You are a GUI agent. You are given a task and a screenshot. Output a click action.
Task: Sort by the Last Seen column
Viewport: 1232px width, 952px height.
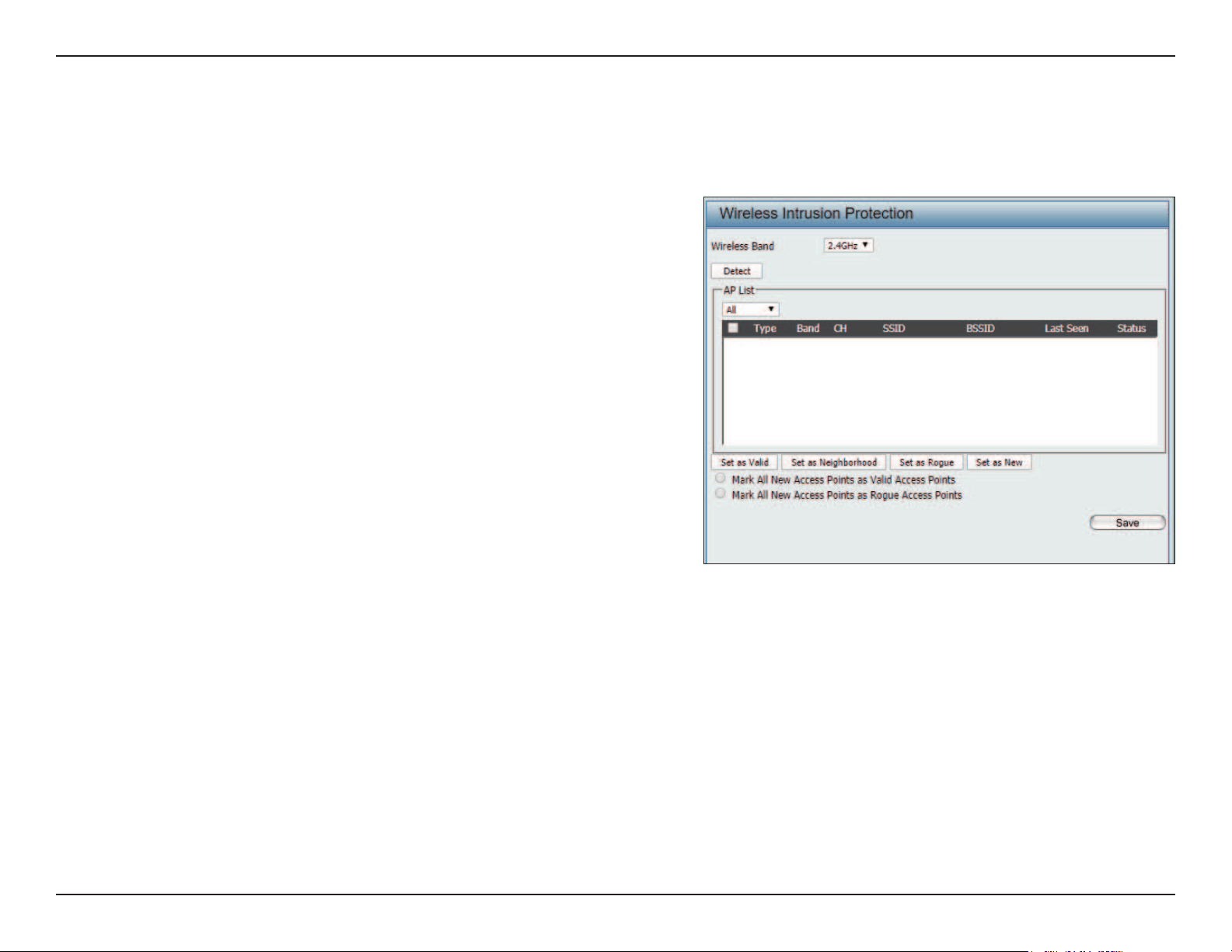tap(1066, 329)
